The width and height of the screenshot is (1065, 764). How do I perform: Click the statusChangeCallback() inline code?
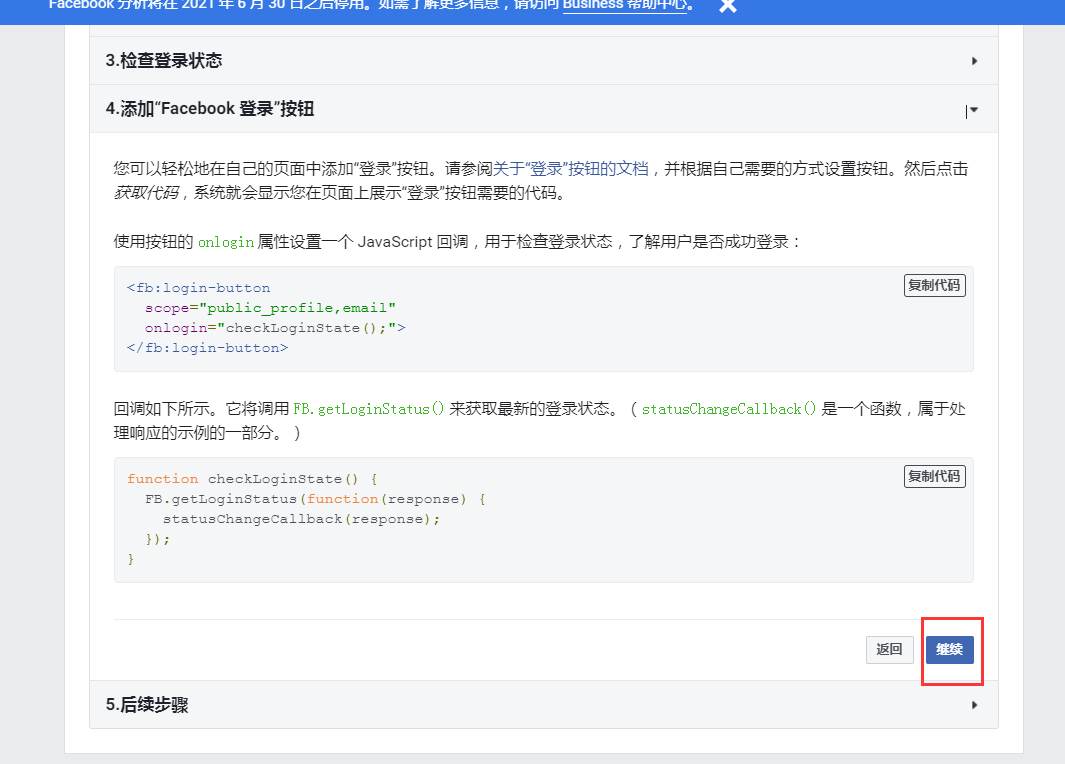point(729,409)
